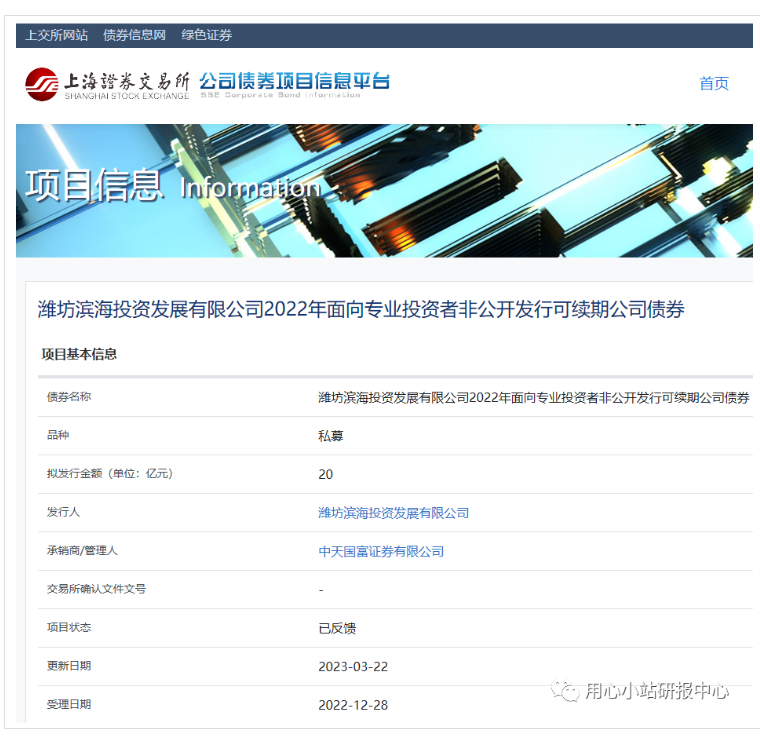Click the acceptance date 2022-12-28
760x743 pixels.
pyautogui.click(x=353, y=705)
